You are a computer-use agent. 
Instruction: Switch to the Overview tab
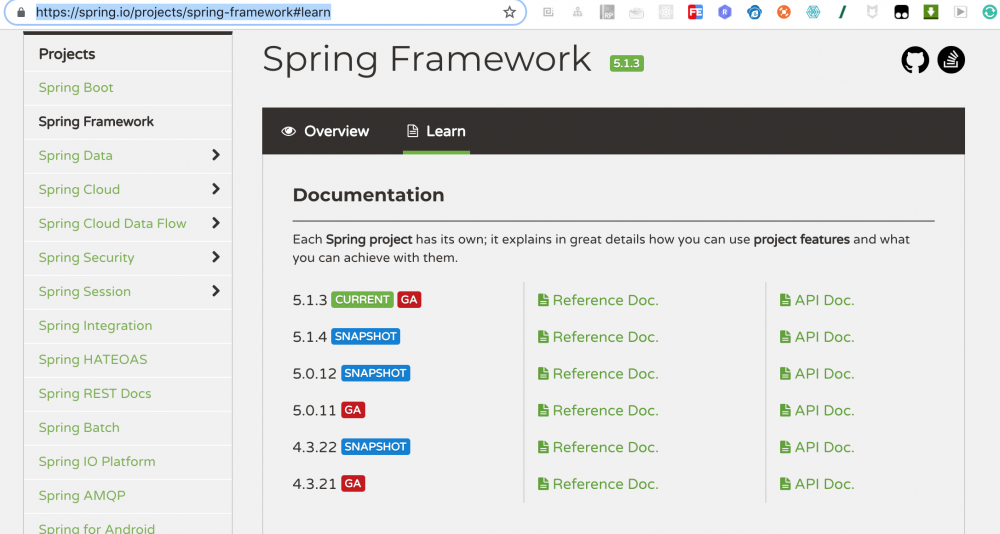[326, 131]
